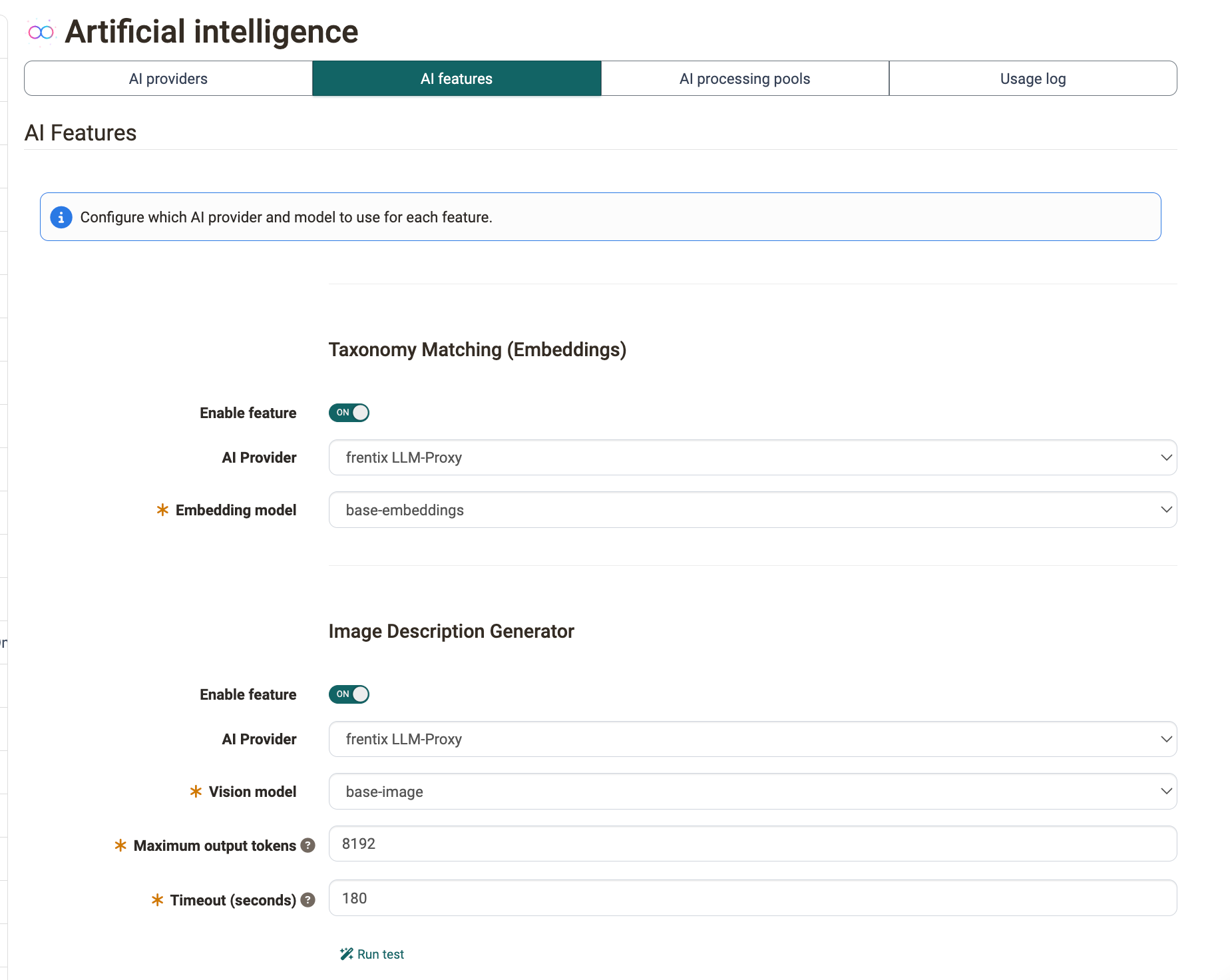Open AI Provider dropdown under Taxonomy Matching
Screen dimensions: 1230x980
tap(753, 457)
